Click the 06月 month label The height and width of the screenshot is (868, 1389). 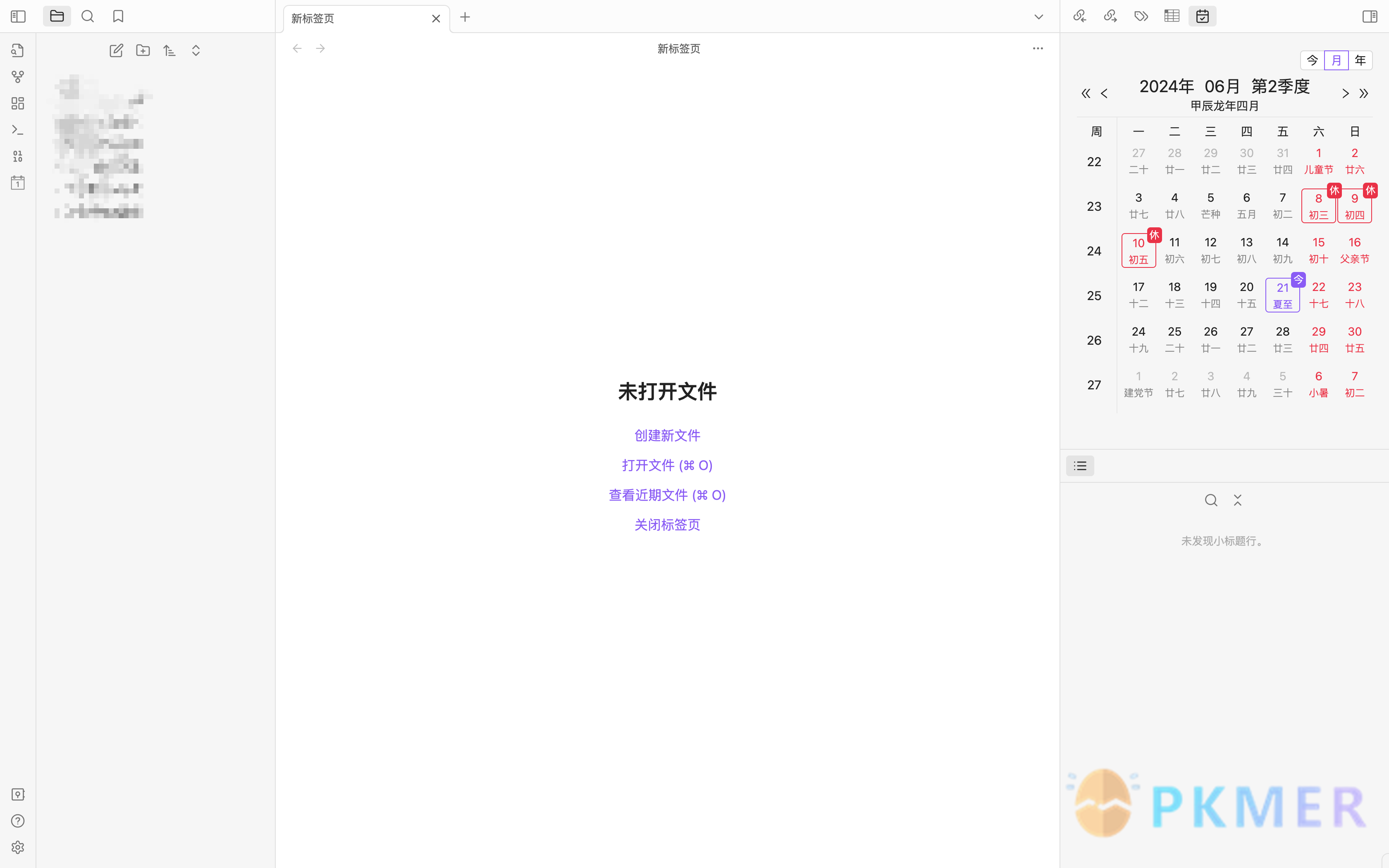coord(1222,87)
